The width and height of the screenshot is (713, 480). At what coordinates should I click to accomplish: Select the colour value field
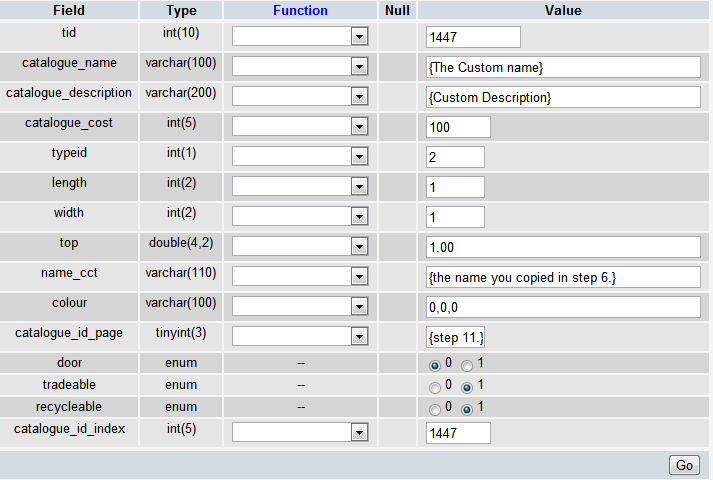tap(562, 307)
